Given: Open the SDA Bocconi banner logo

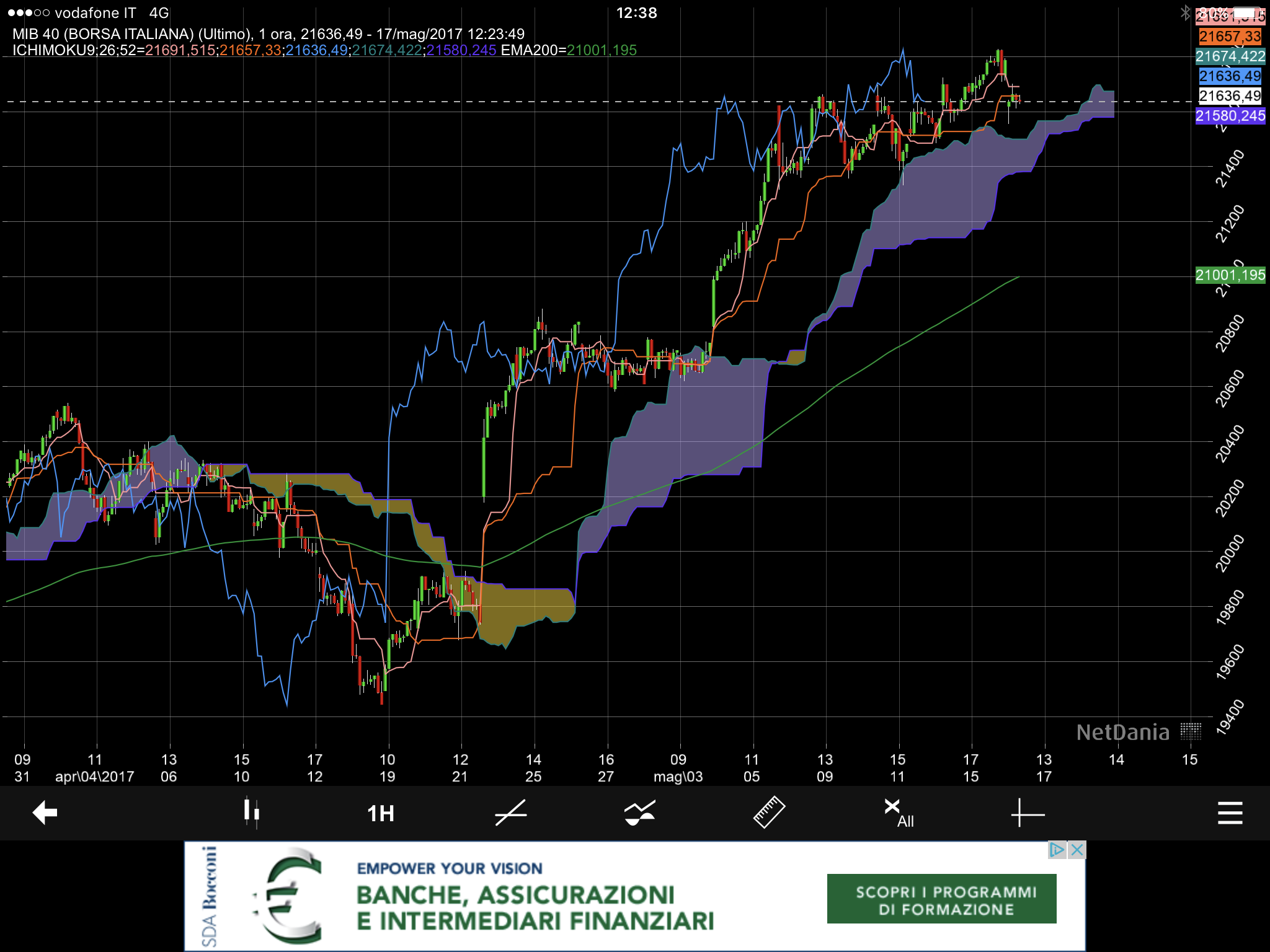Looking at the screenshot, I should point(211,896).
